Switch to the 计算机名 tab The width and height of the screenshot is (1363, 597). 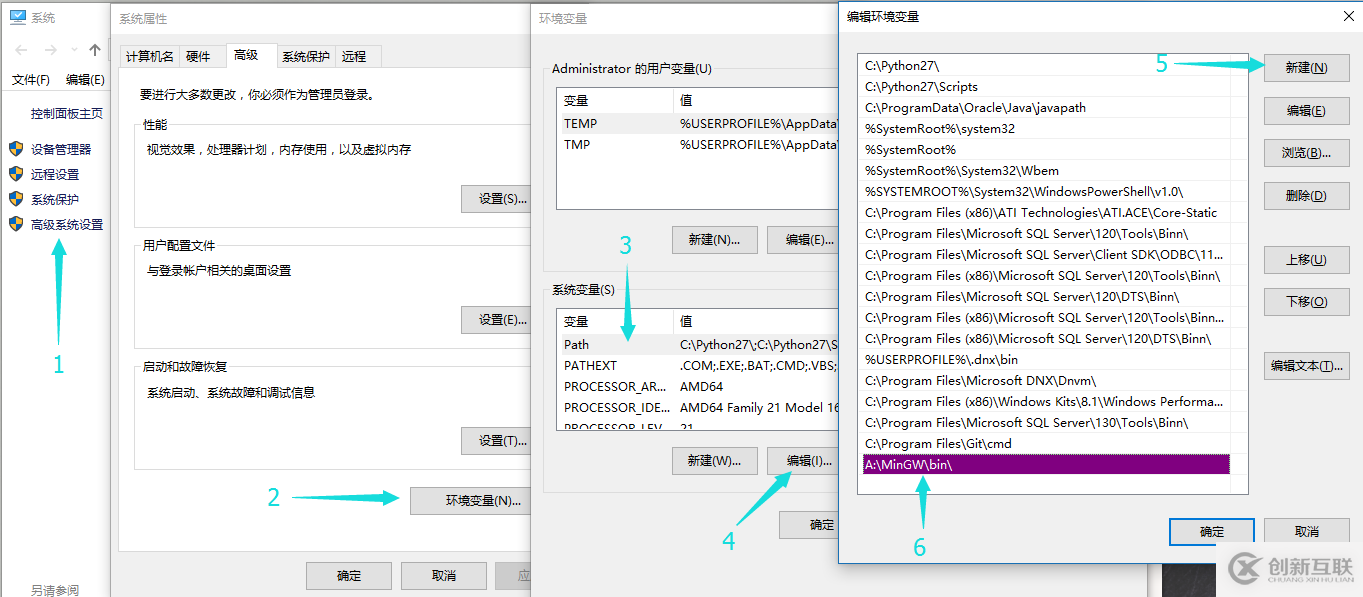(149, 56)
